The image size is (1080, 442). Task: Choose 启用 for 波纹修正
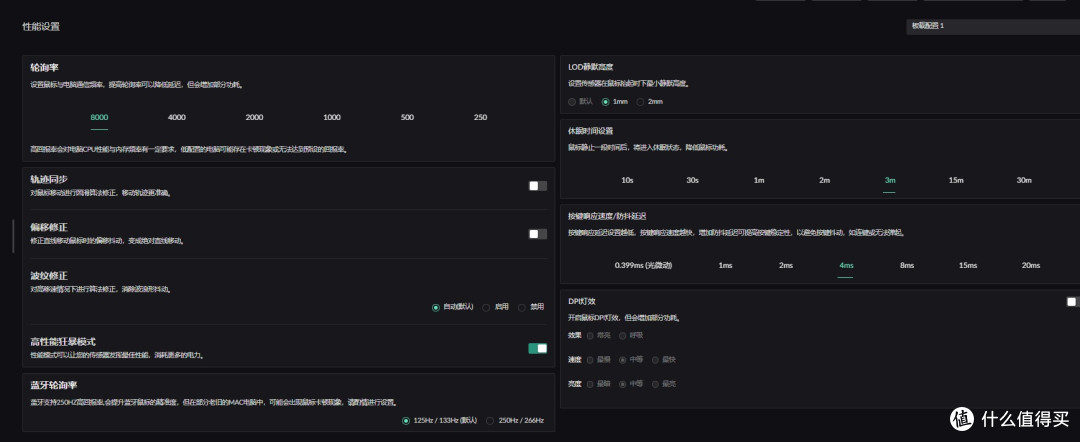[x=495, y=307]
